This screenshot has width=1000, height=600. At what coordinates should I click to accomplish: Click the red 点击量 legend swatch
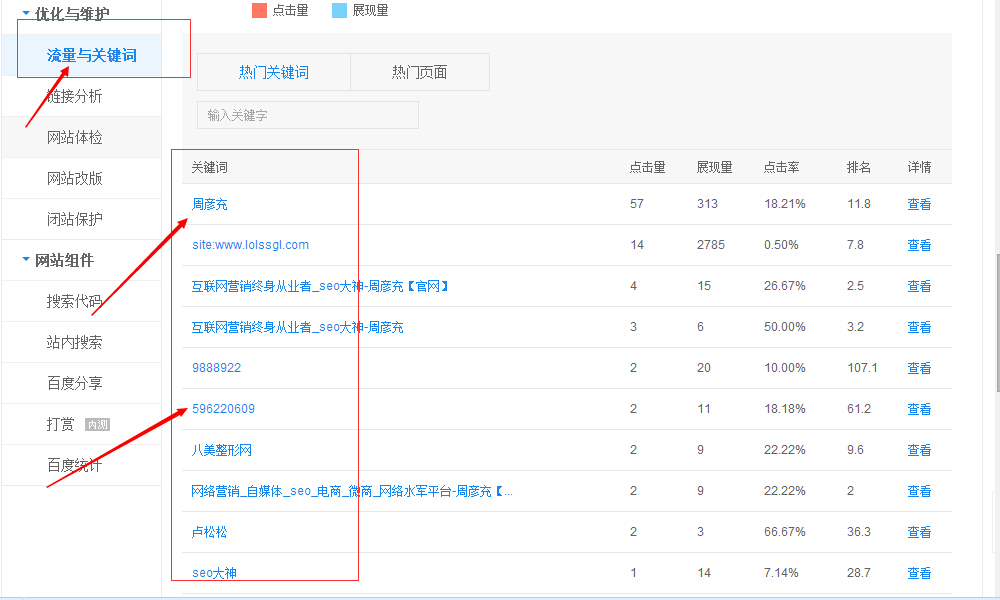[258, 10]
